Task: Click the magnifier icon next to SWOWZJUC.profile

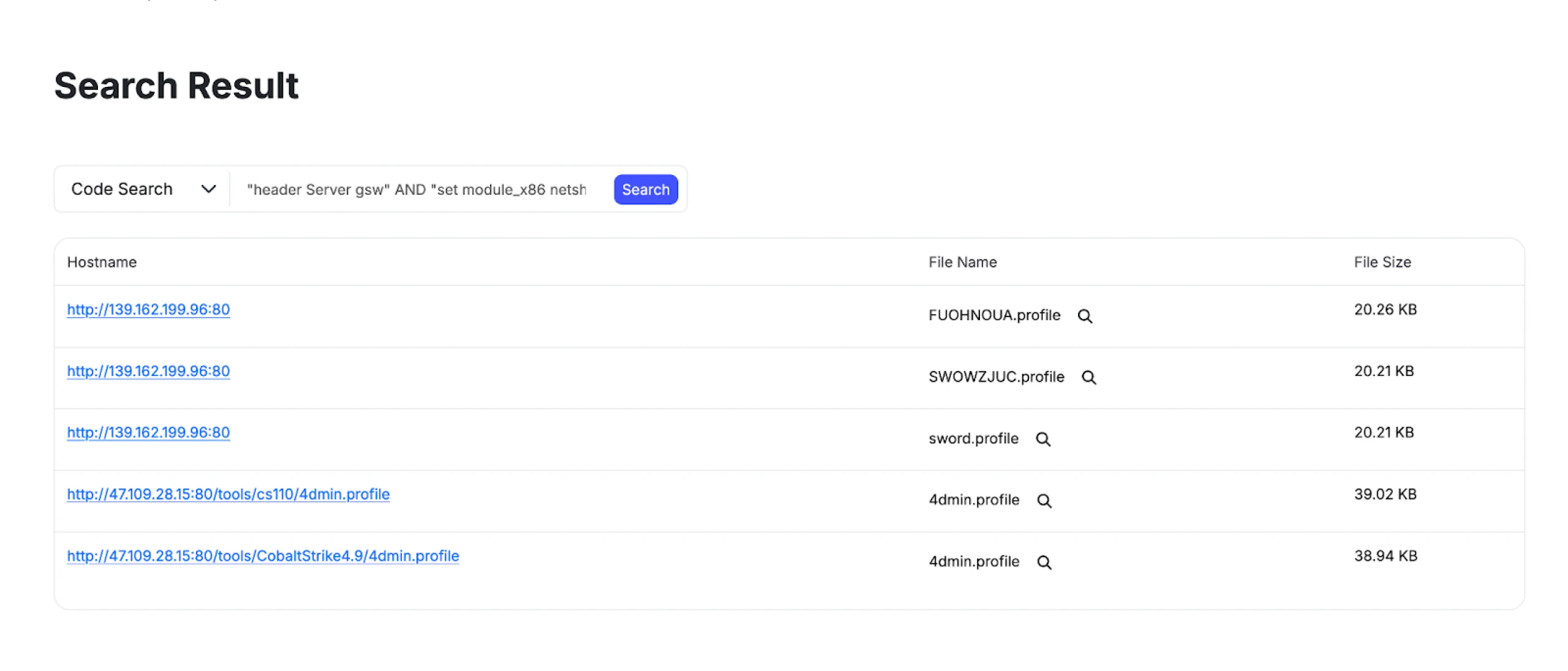Action: 1088,377
